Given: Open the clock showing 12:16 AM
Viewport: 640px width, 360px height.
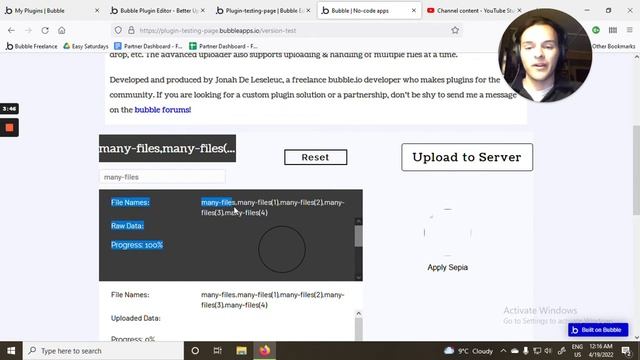Looking at the screenshot, I should pos(601,351).
